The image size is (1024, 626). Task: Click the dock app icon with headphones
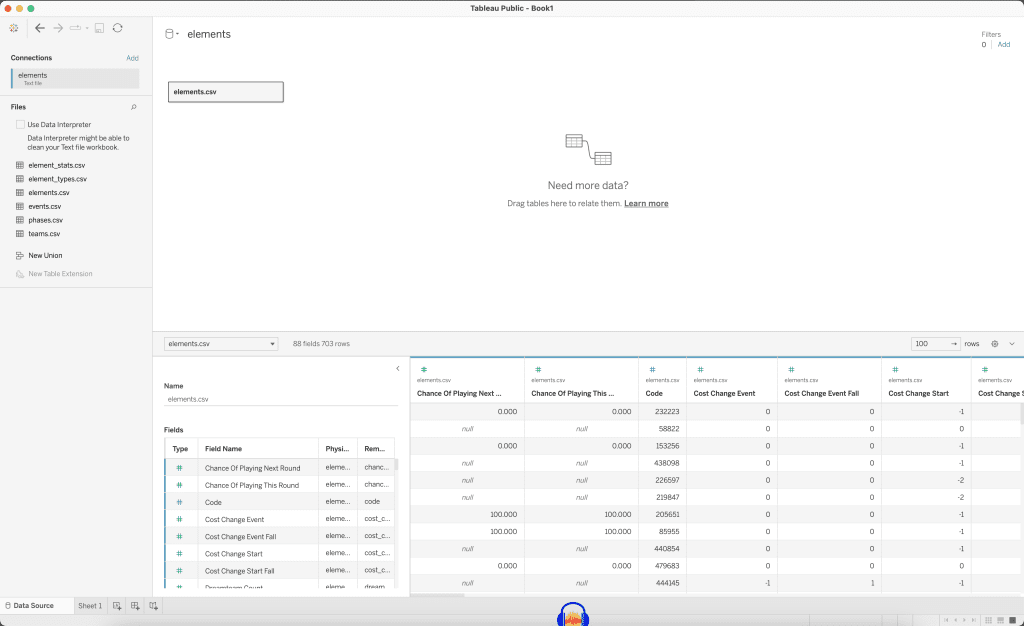coord(573,614)
